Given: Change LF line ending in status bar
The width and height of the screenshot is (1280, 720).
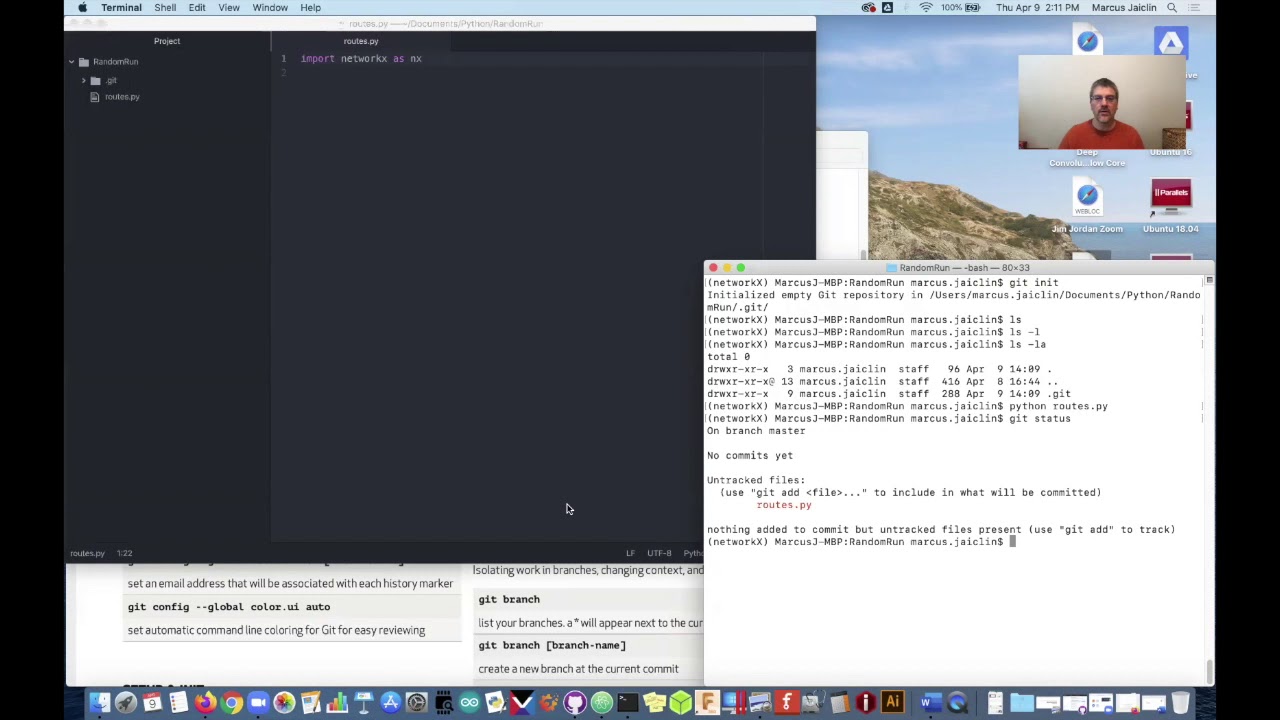Looking at the screenshot, I should point(630,553).
